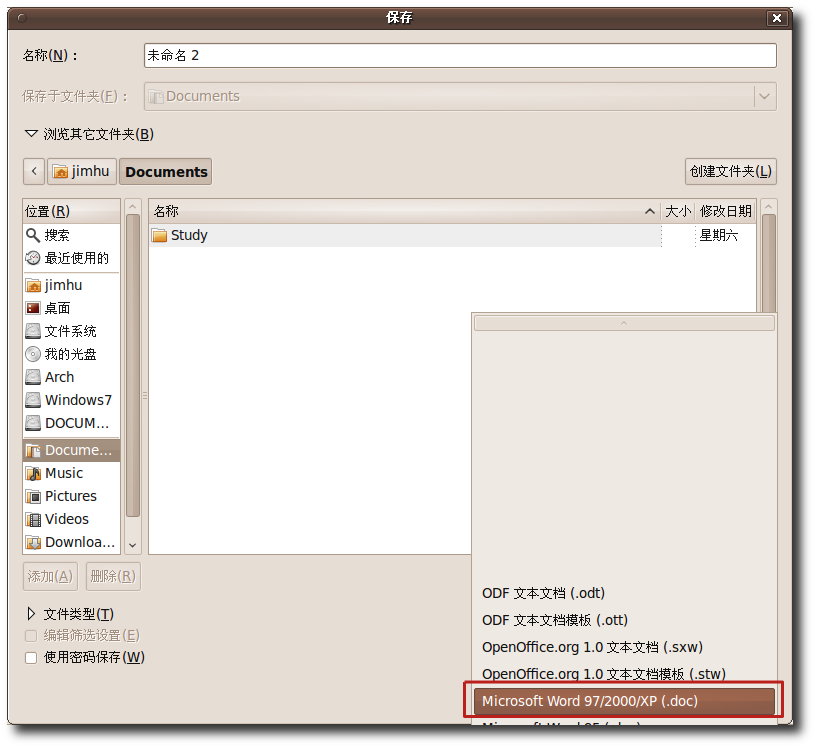Click the Videos folder icon
The width and height of the screenshot is (816, 748).
(x=33, y=519)
